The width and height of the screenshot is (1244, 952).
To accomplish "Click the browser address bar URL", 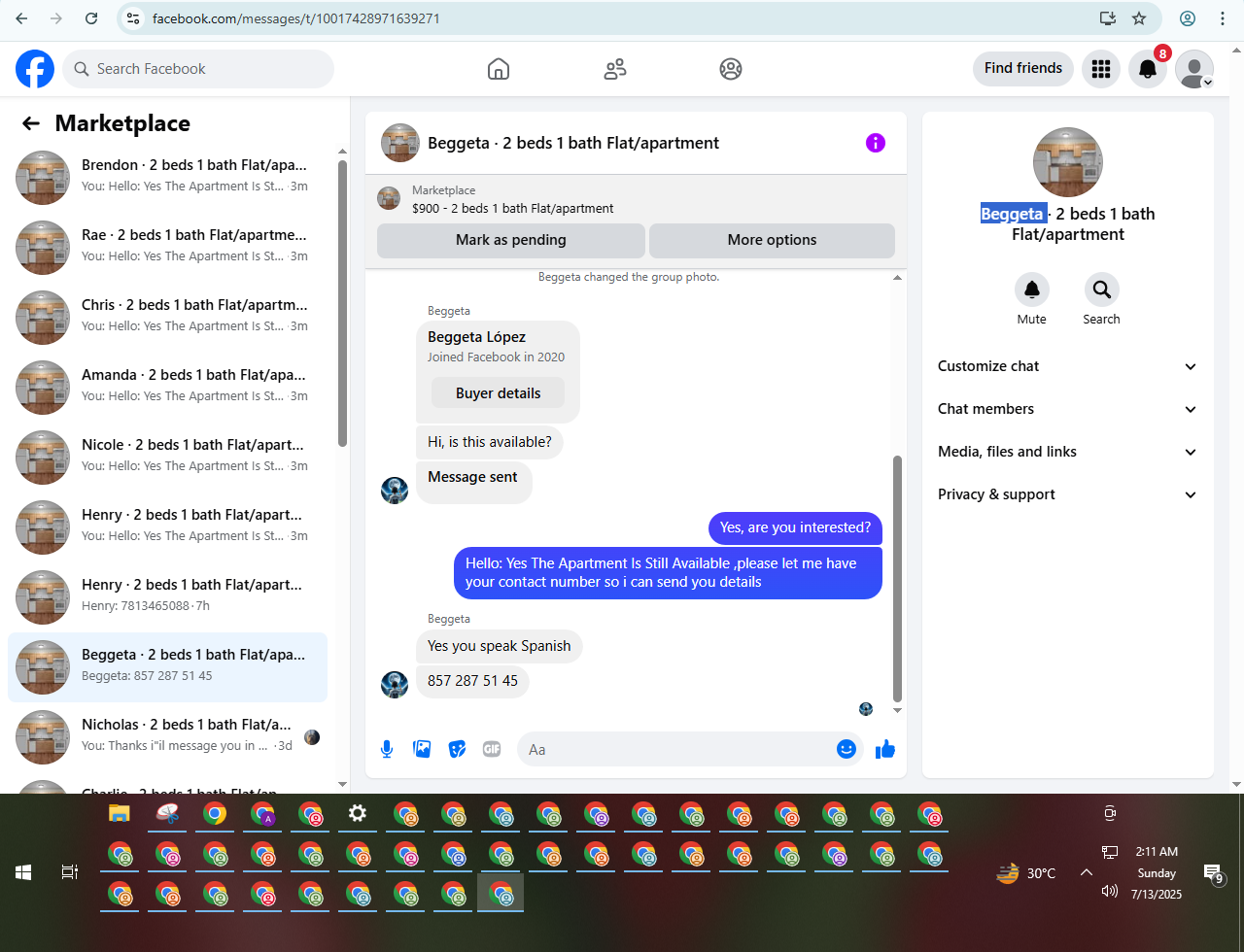I will (x=296, y=18).
